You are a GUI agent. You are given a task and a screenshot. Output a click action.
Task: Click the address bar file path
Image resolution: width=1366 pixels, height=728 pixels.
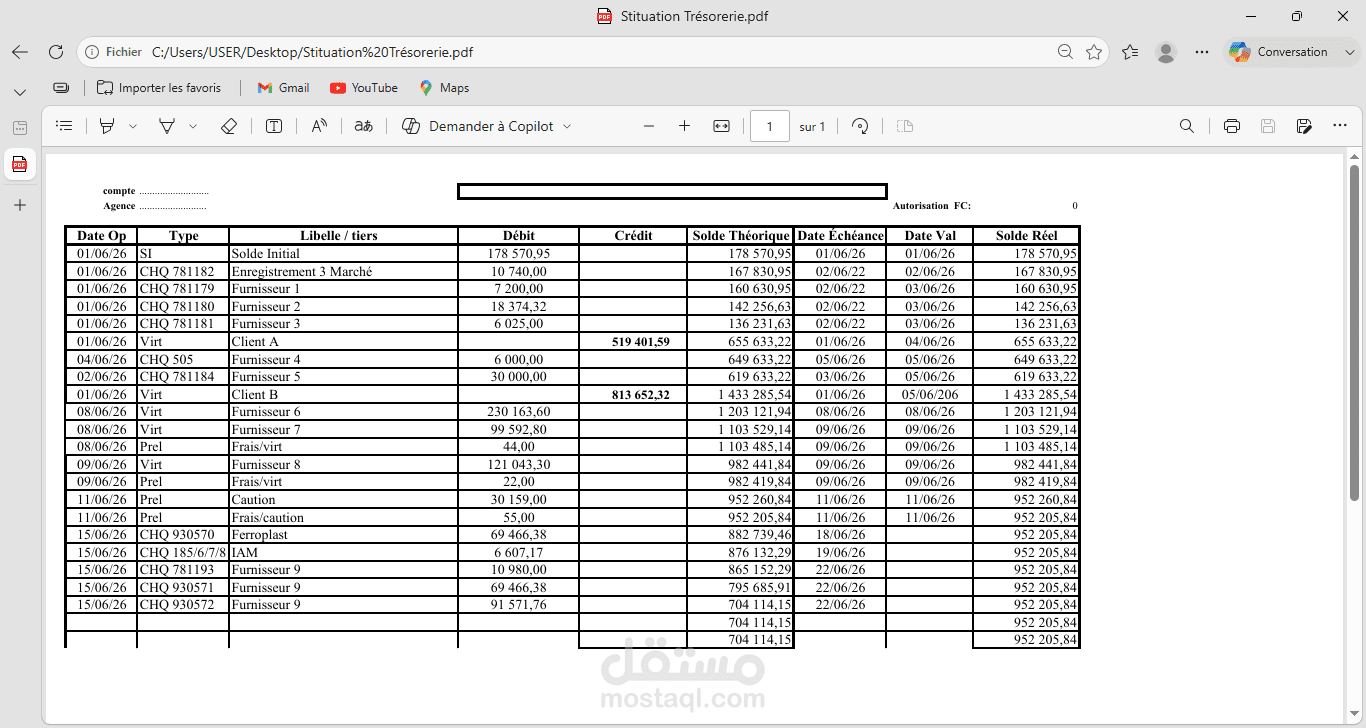point(313,52)
